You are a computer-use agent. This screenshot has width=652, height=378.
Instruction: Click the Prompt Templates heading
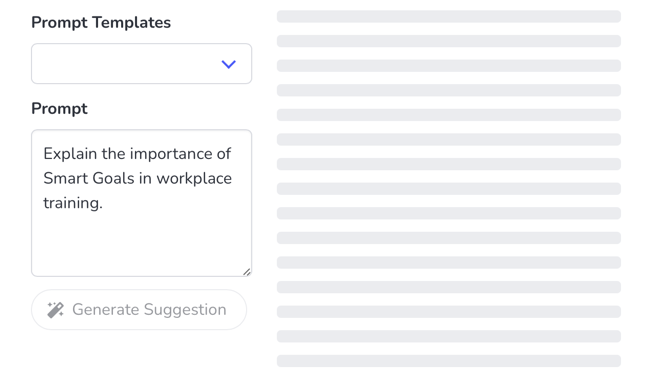tap(101, 22)
